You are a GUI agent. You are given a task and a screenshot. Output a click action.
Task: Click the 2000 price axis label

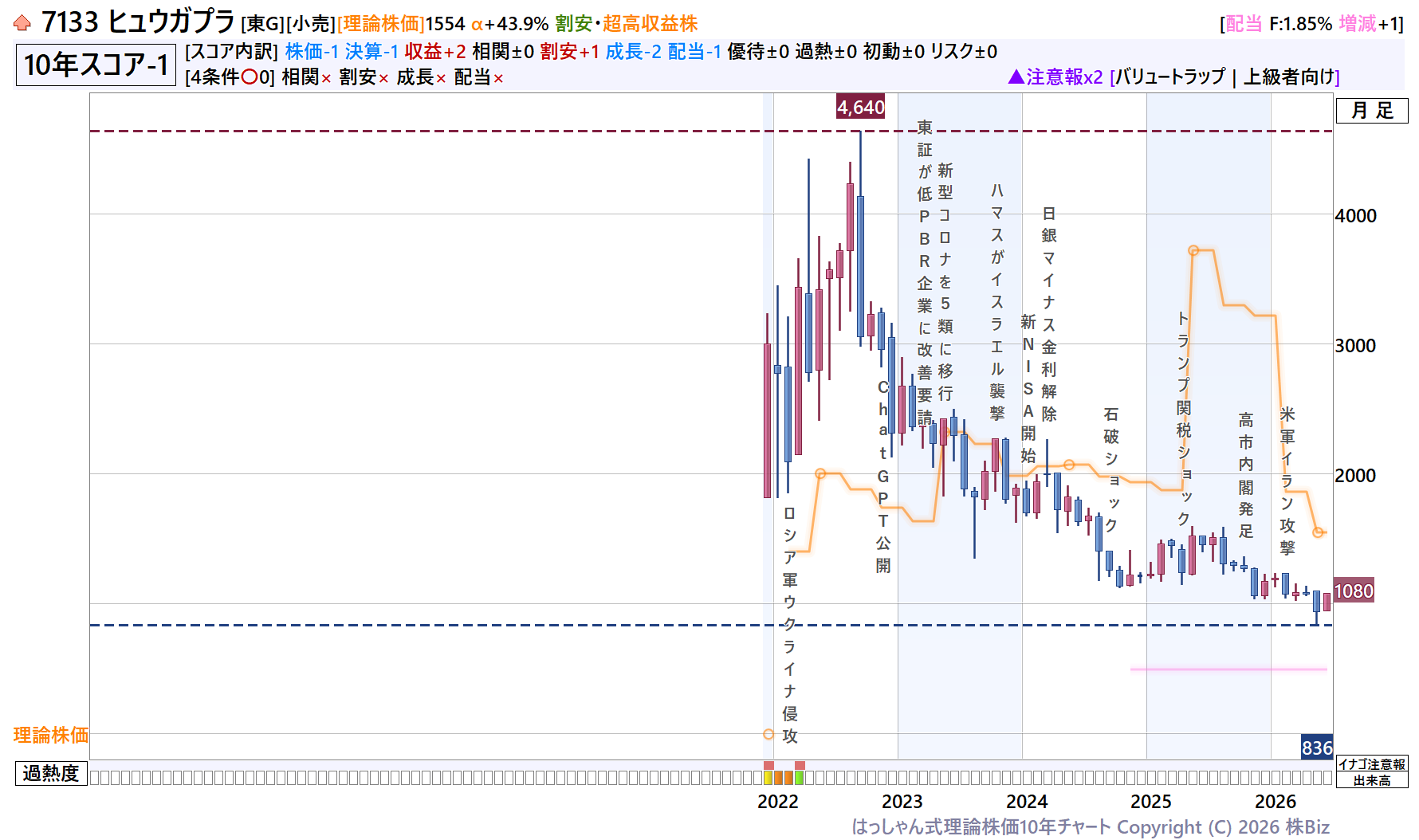click(1356, 476)
